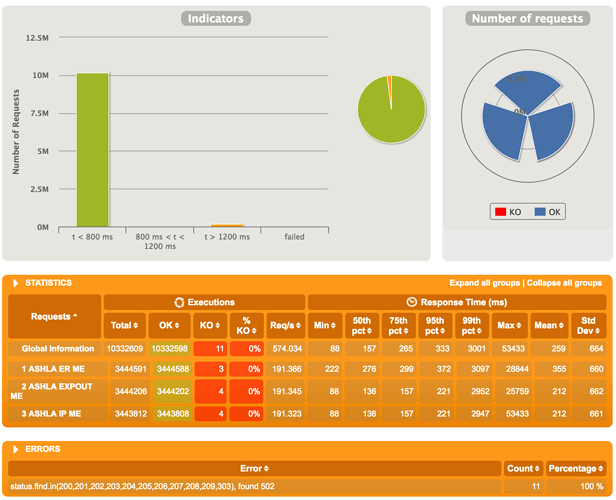Toggle the Requests column ascending sort
Image resolution: width=616 pixels, height=500 pixels.
coord(54,317)
